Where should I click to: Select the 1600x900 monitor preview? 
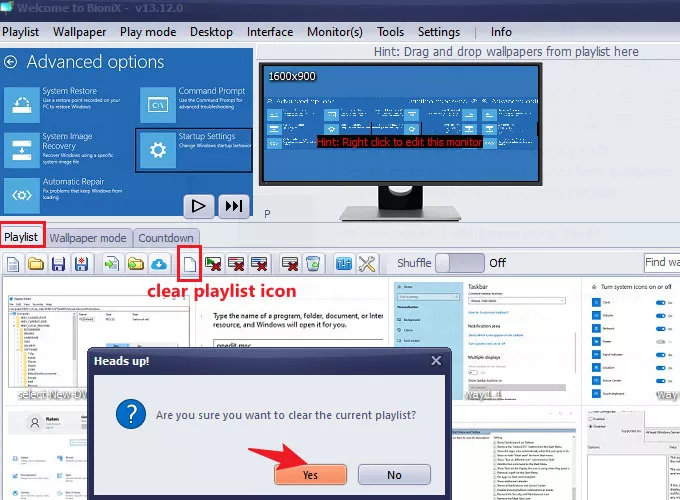tap(401, 124)
